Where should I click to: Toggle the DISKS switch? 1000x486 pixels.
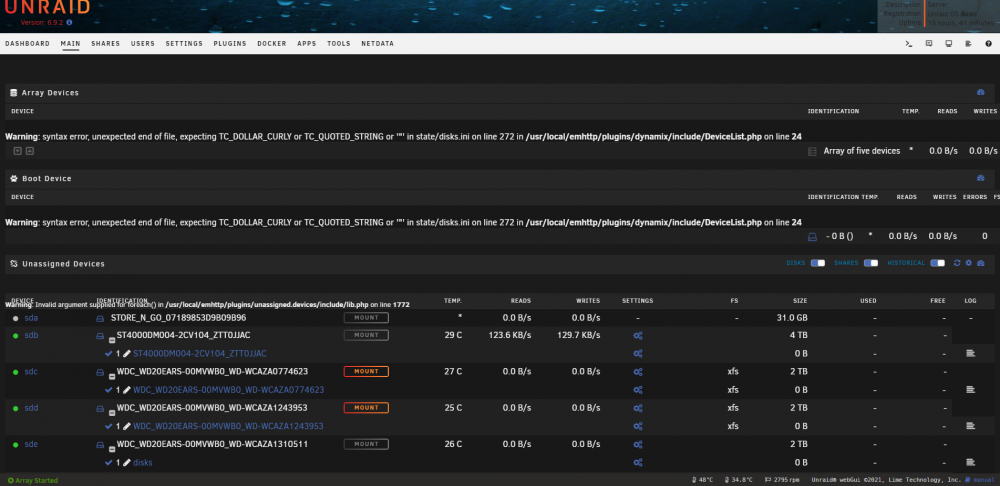[x=818, y=263]
